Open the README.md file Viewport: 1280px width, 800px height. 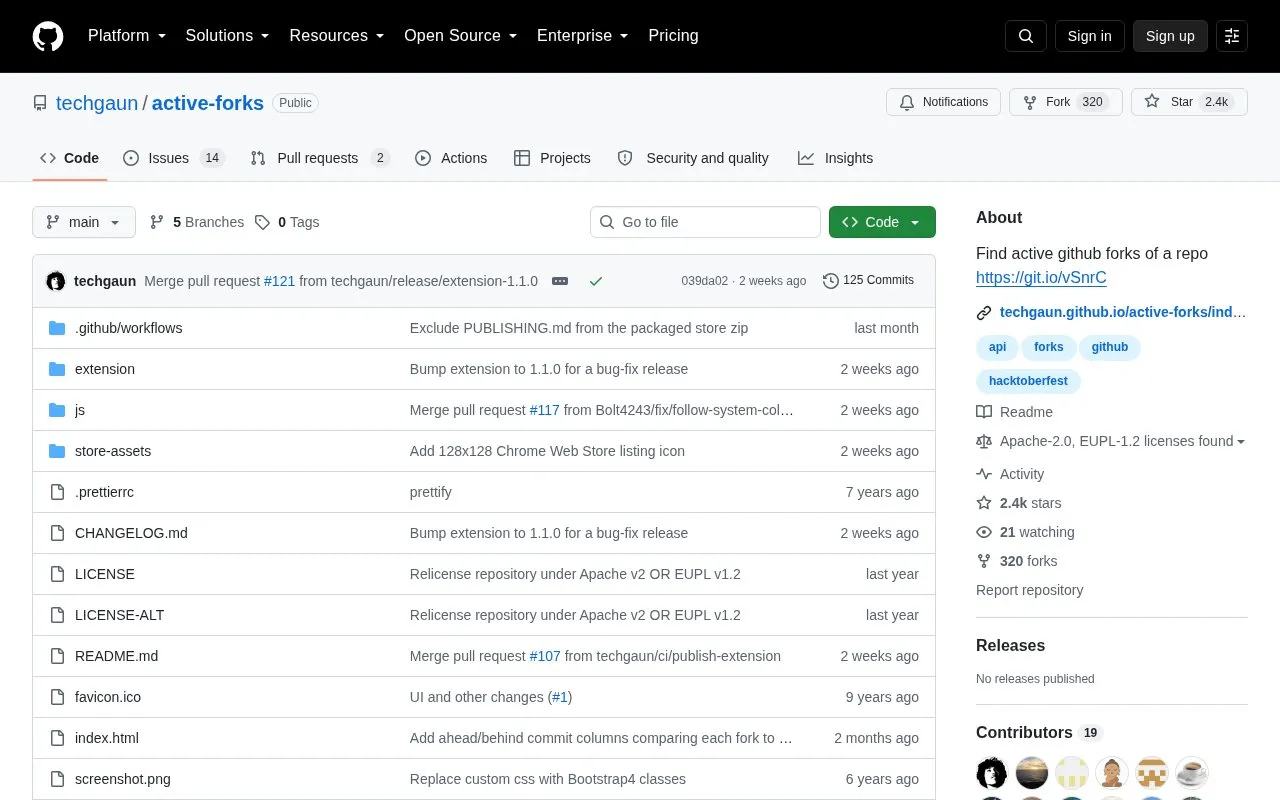click(x=116, y=656)
